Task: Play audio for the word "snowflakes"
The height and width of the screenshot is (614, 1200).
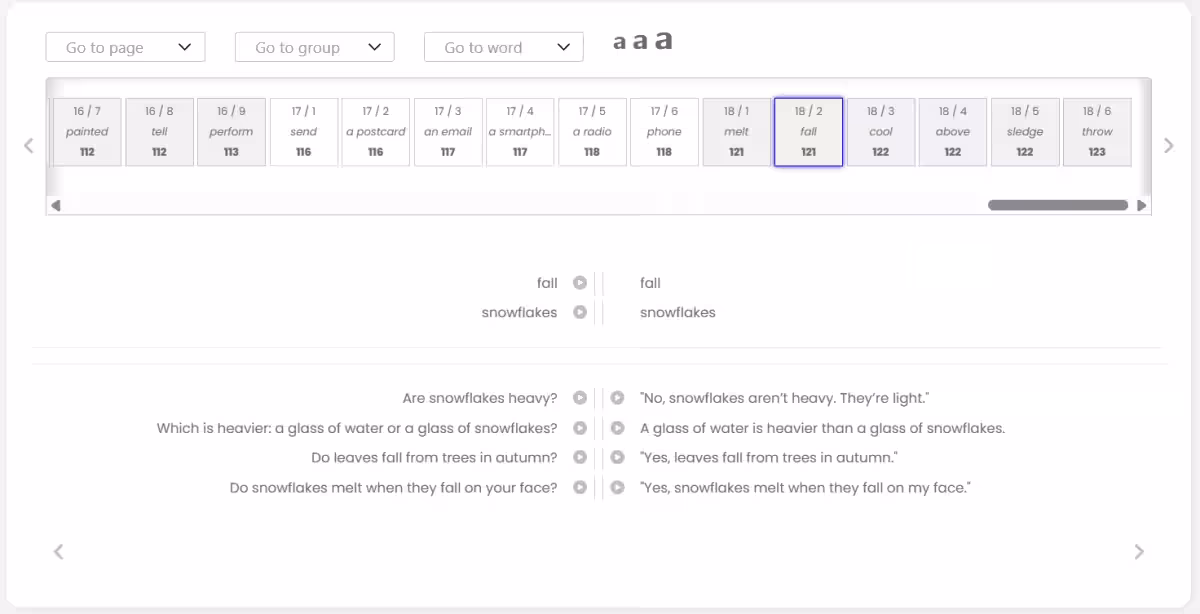Action: (579, 313)
